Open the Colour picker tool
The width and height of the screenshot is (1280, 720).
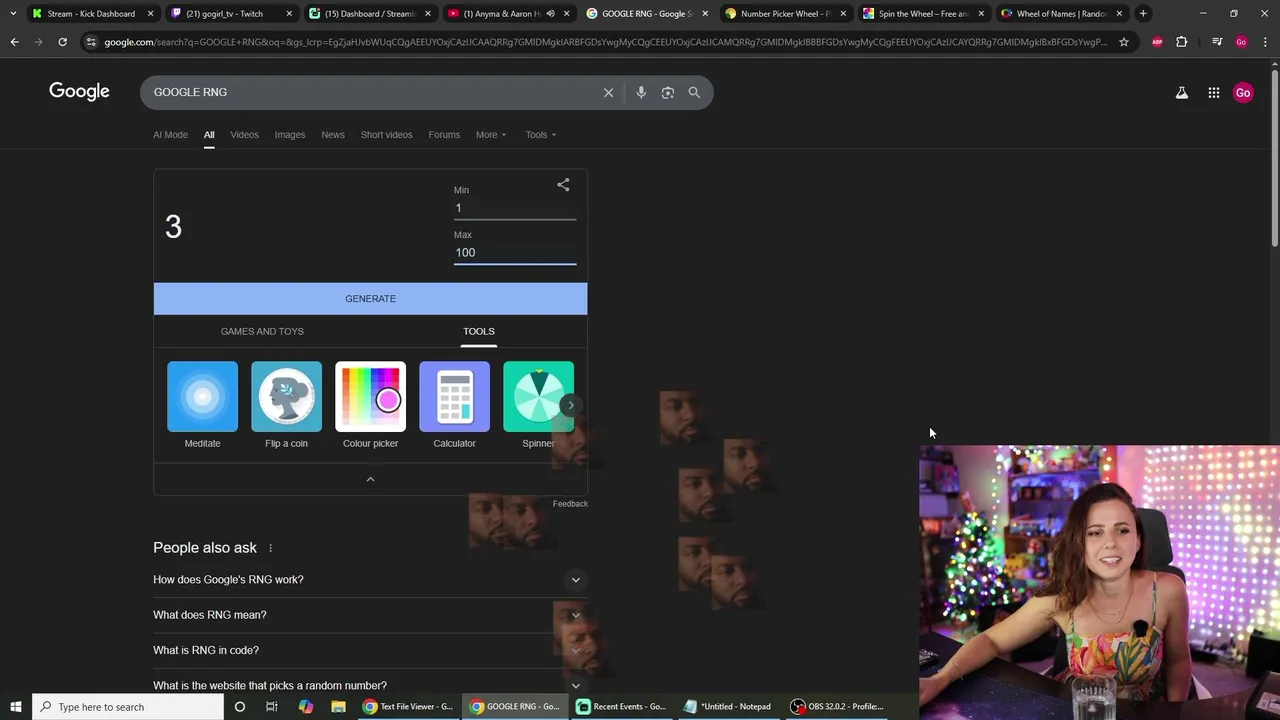[370, 405]
